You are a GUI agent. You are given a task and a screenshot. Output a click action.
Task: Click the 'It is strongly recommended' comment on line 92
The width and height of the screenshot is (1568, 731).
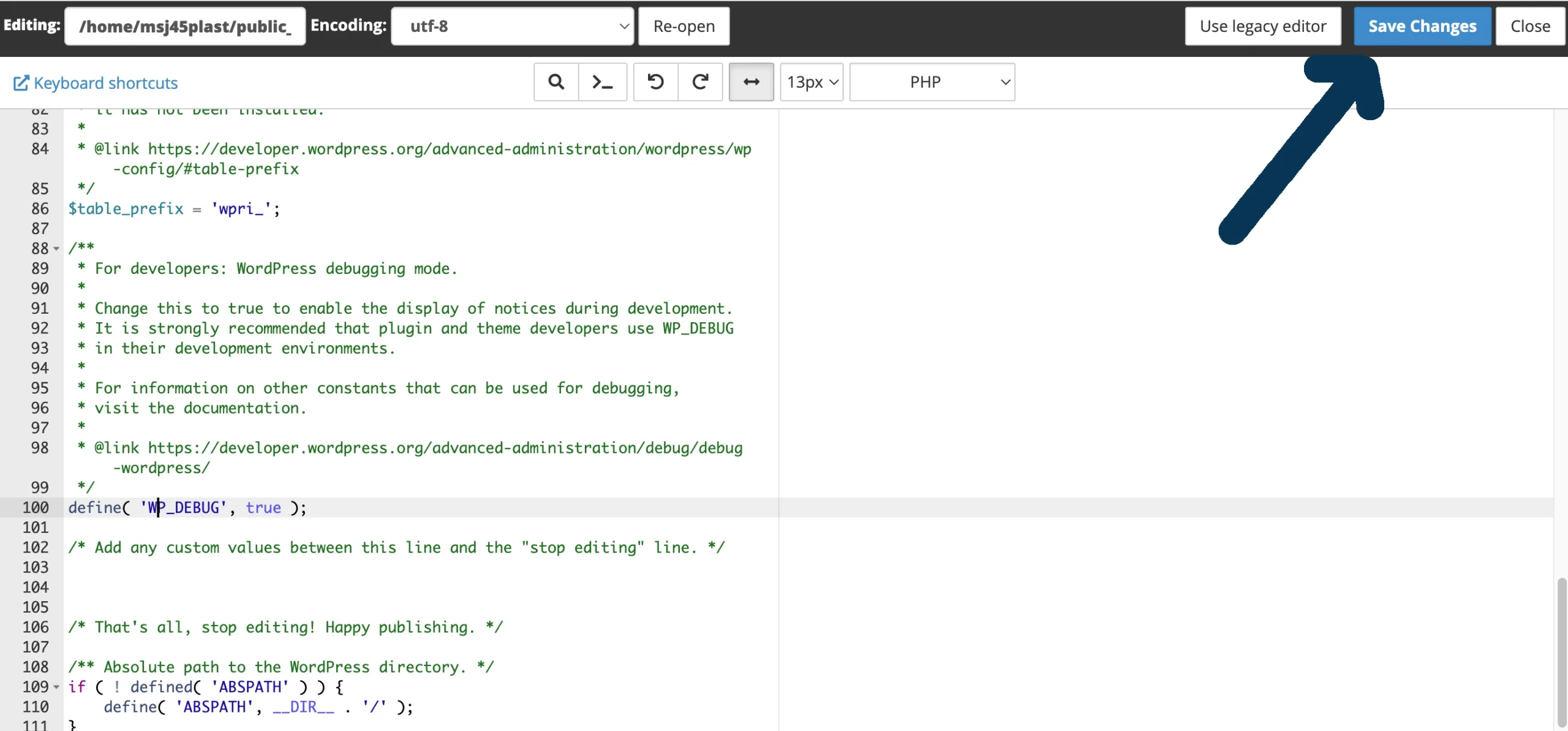[x=414, y=329]
